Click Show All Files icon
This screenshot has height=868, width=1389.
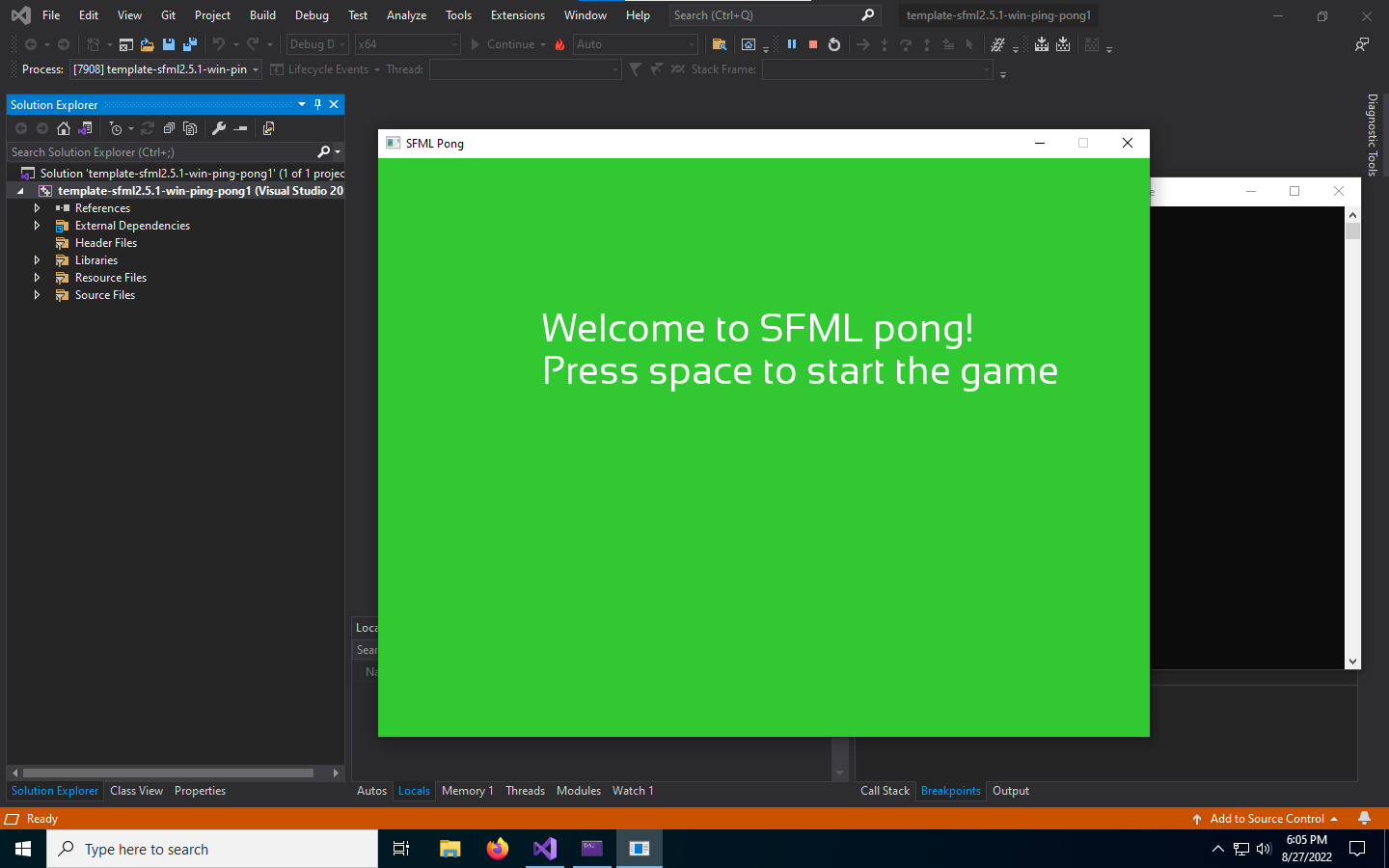coord(190,128)
